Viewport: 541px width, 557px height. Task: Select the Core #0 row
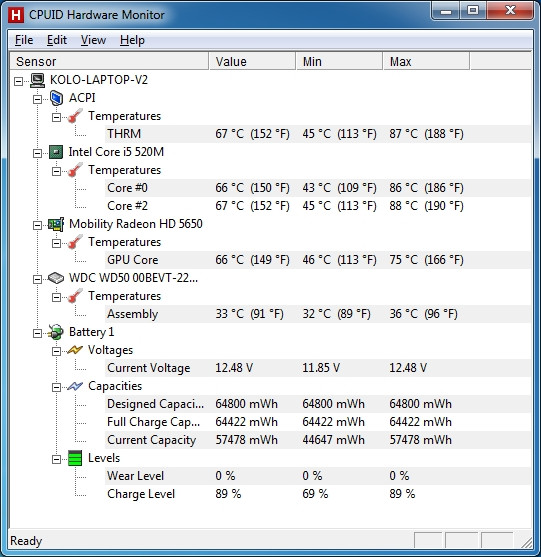(x=318, y=188)
